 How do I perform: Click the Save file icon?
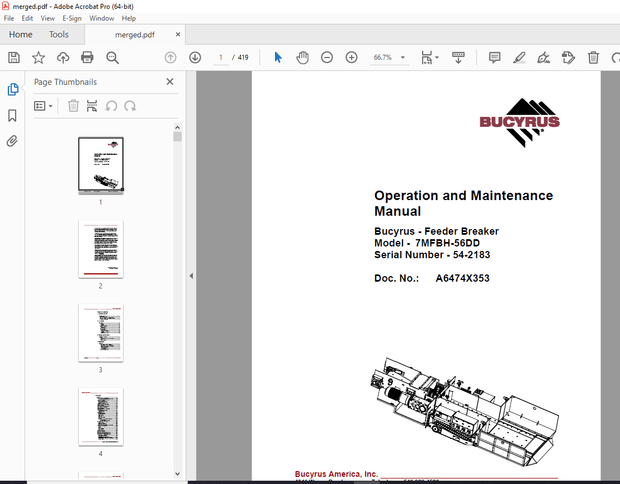[x=14, y=58]
